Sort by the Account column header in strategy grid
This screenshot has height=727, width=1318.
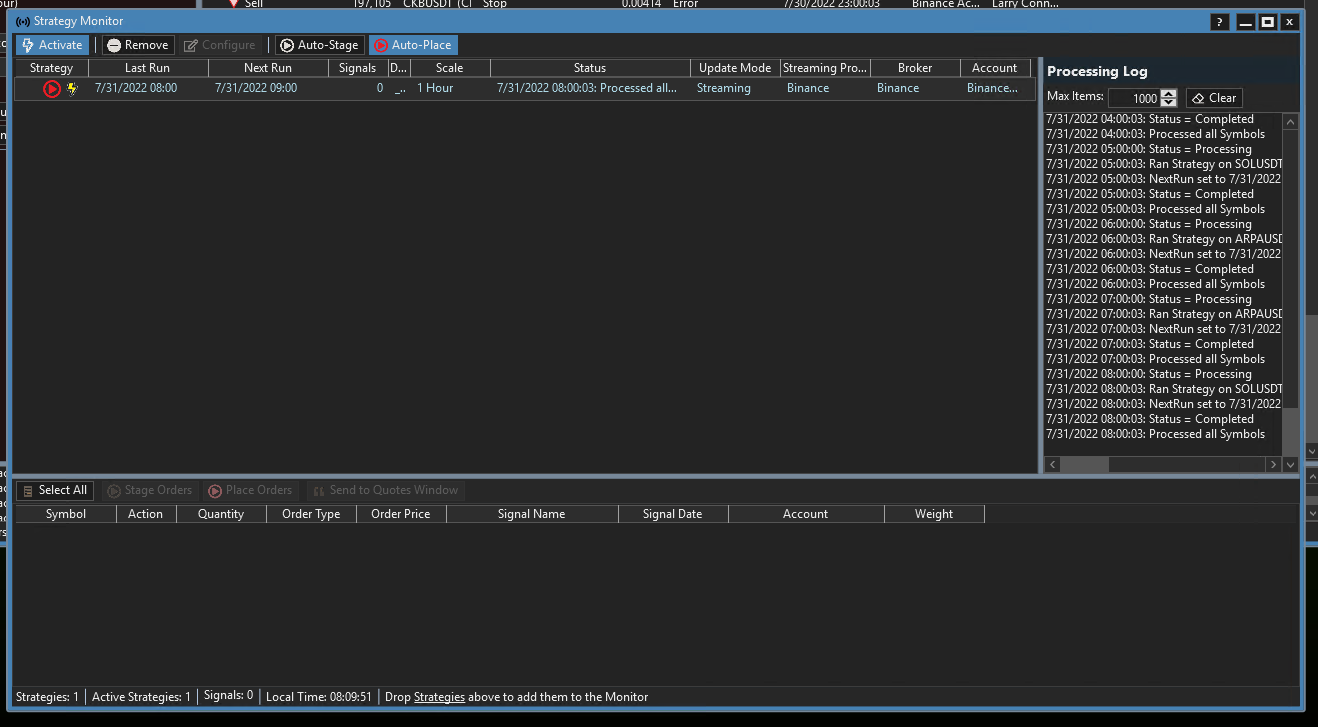pos(995,68)
